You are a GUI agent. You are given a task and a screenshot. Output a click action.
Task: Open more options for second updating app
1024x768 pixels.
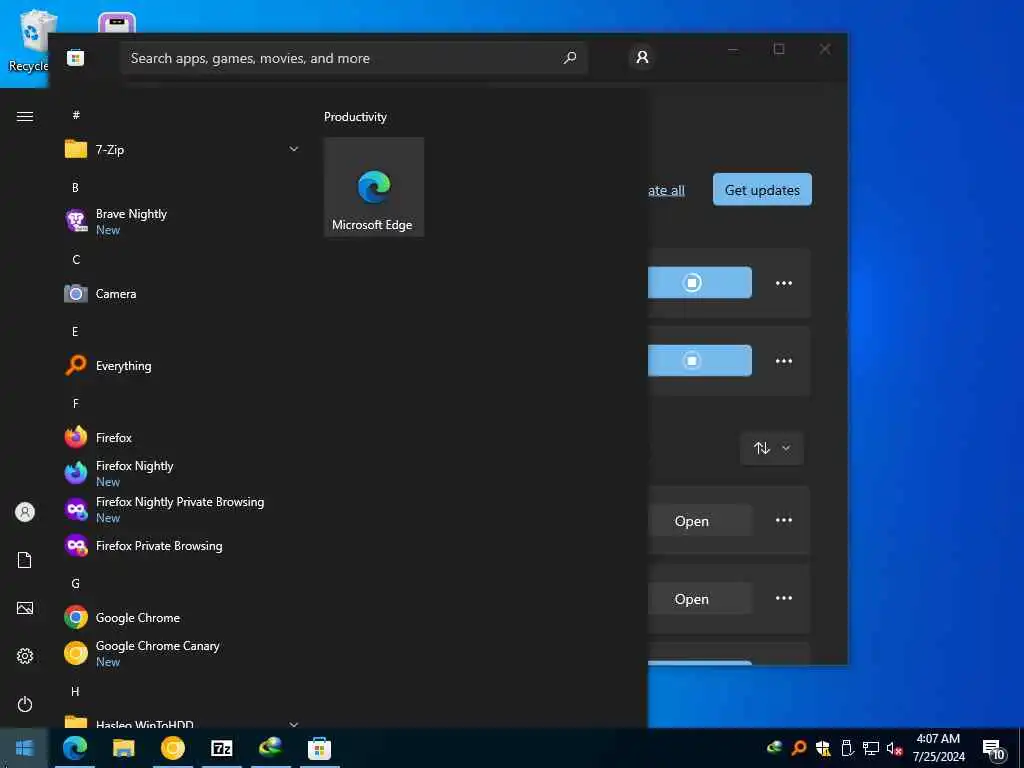click(784, 361)
